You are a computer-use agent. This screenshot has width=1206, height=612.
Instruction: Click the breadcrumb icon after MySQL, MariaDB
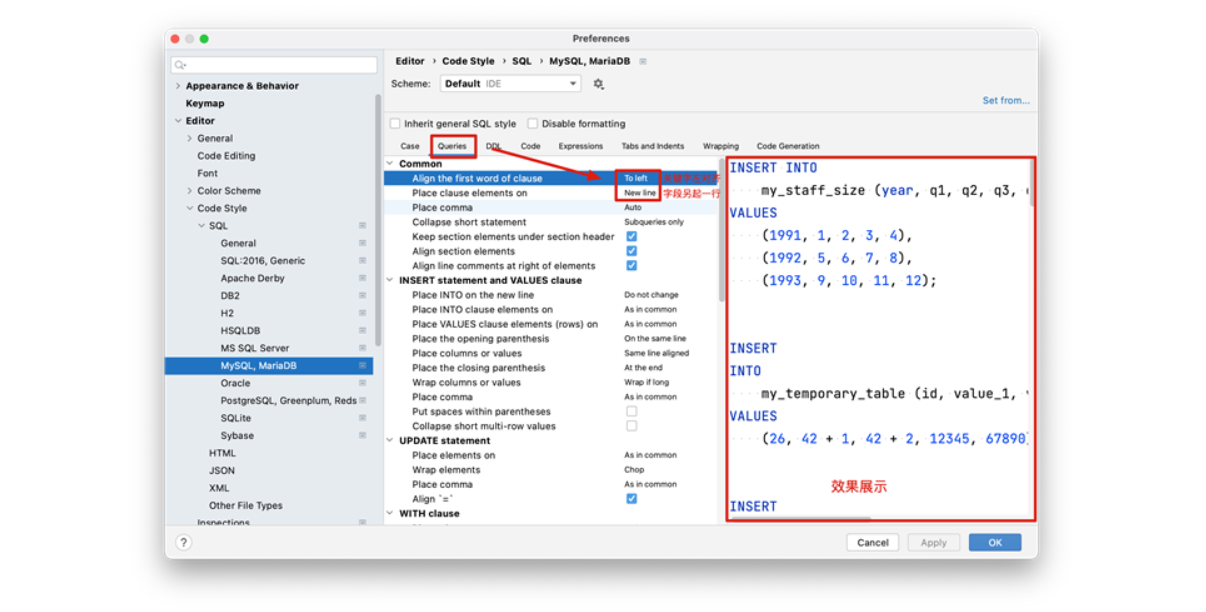(x=643, y=61)
